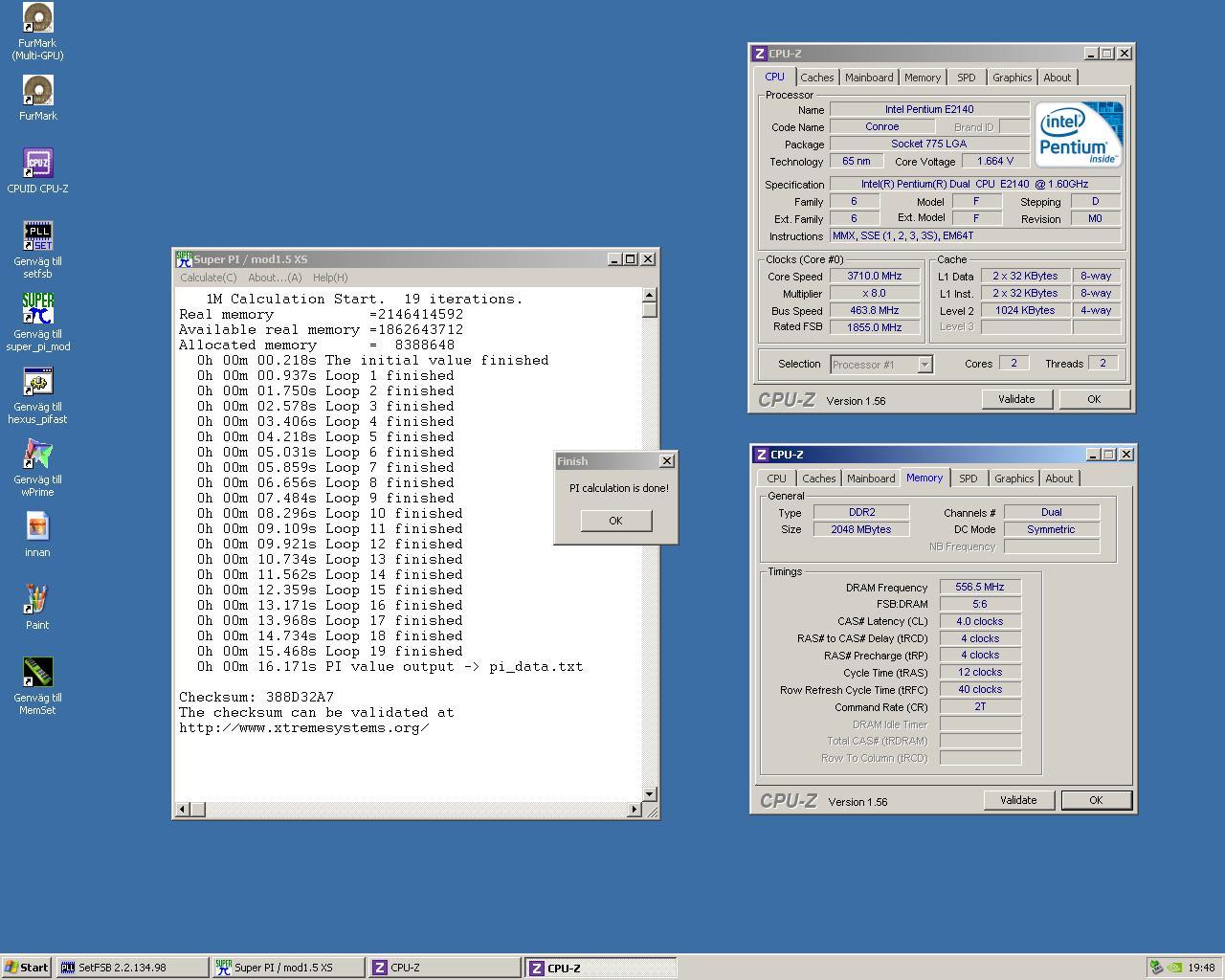The image size is (1225, 980).
Task: Click the Super PI vertical scrollbar up arrow
Action: tap(650, 296)
